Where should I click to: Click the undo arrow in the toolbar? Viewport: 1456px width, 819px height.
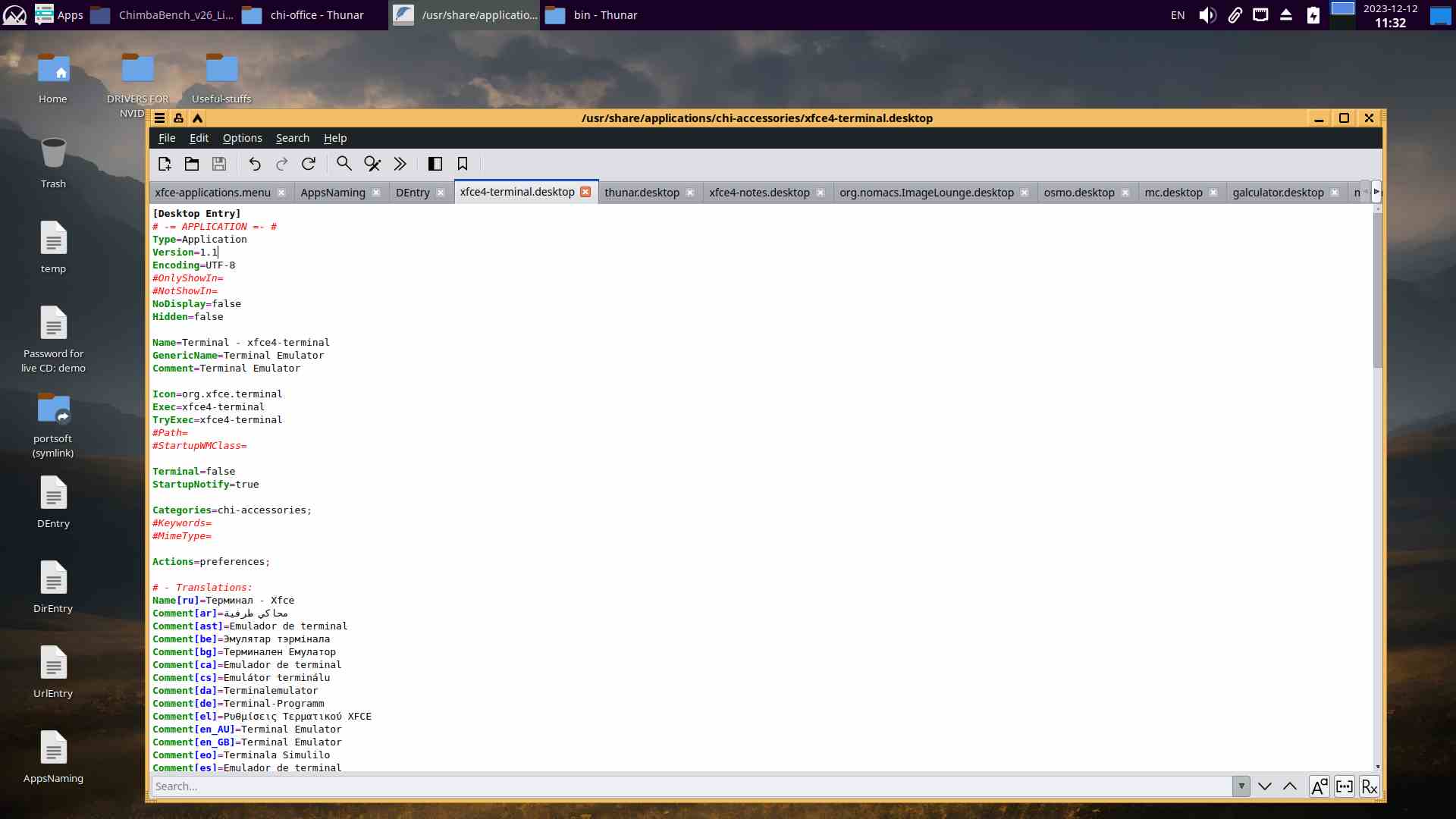[255, 164]
